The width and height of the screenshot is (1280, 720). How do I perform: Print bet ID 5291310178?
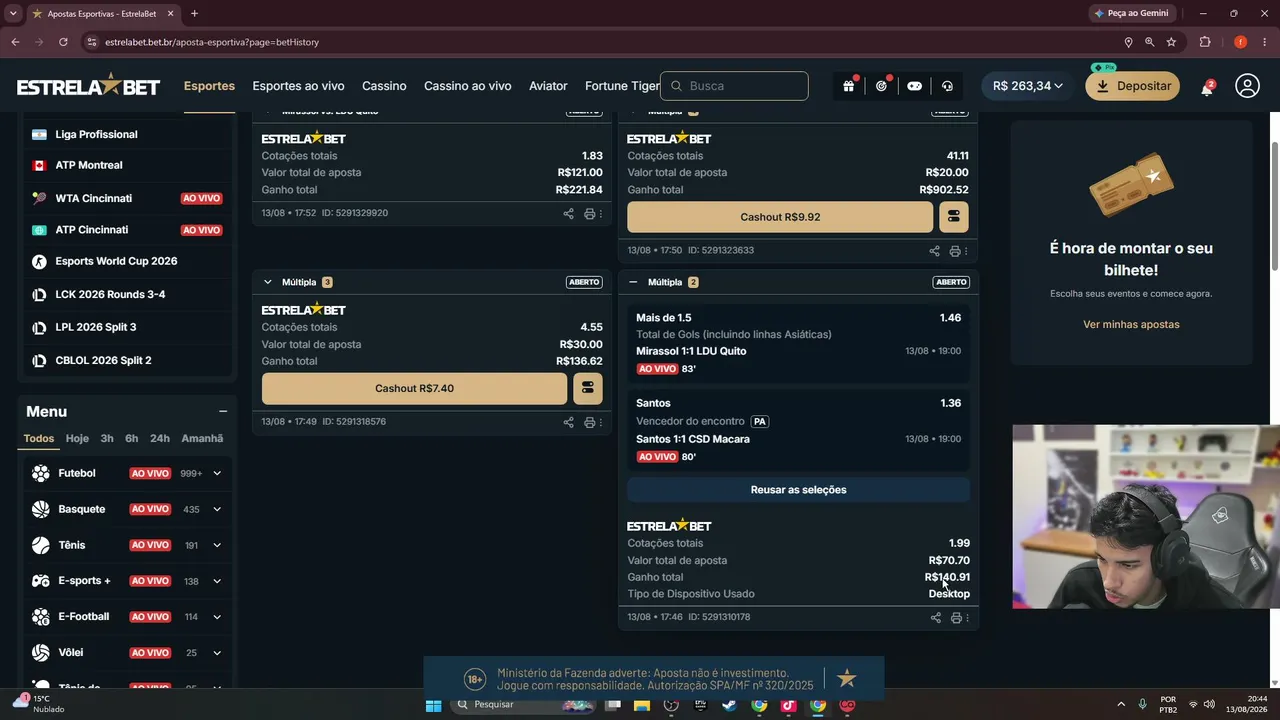(956, 618)
